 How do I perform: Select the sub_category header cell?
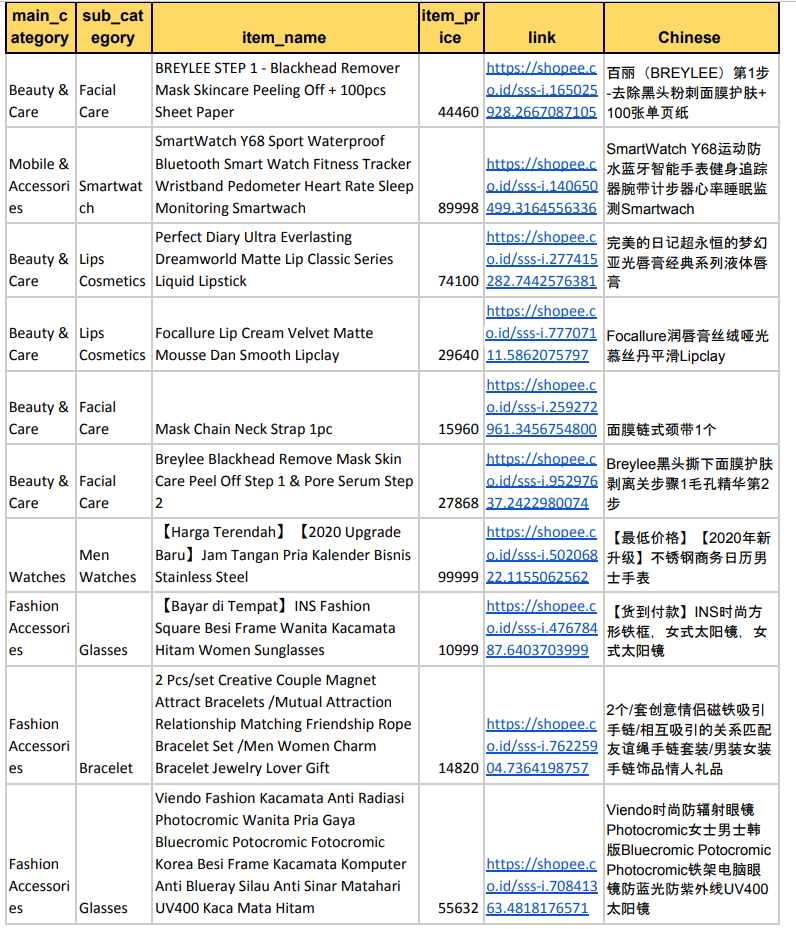point(113,27)
